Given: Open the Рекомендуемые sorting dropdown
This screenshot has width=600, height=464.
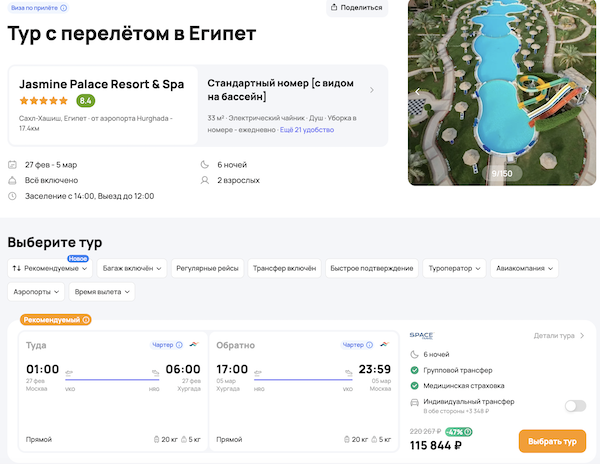Looking at the screenshot, I should [50, 268].
